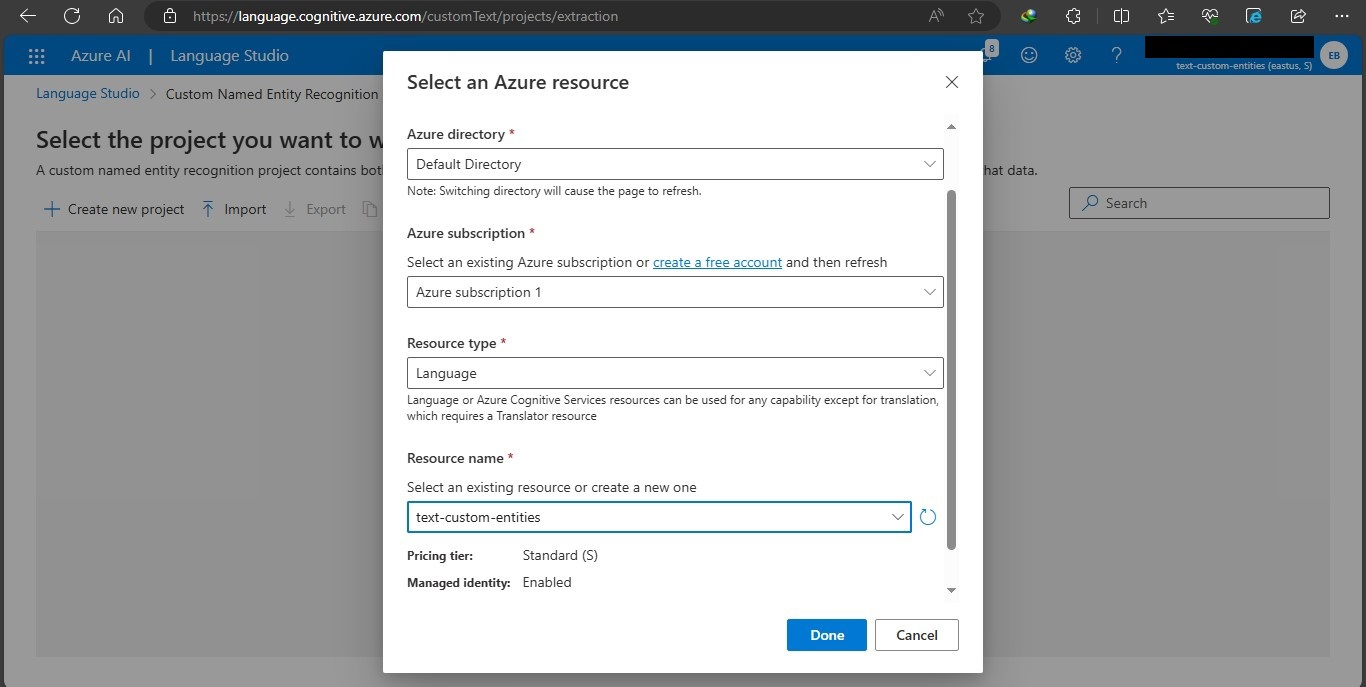This screenshot has height=687, width=1366.
Task: Click the Standard (S) pricing tier value
Action: [x=560, y=555]
